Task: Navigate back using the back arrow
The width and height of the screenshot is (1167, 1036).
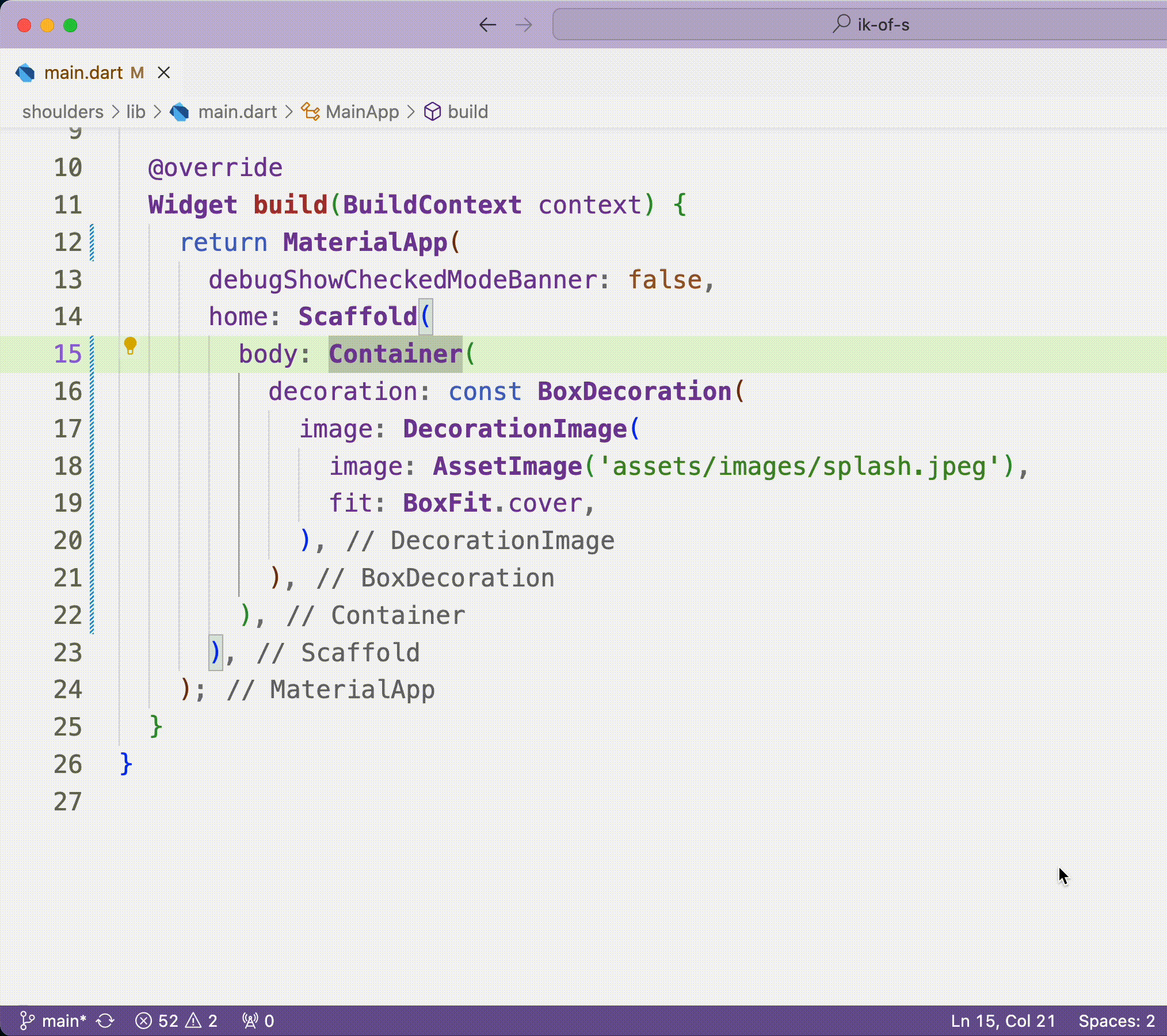Action: 487,24
